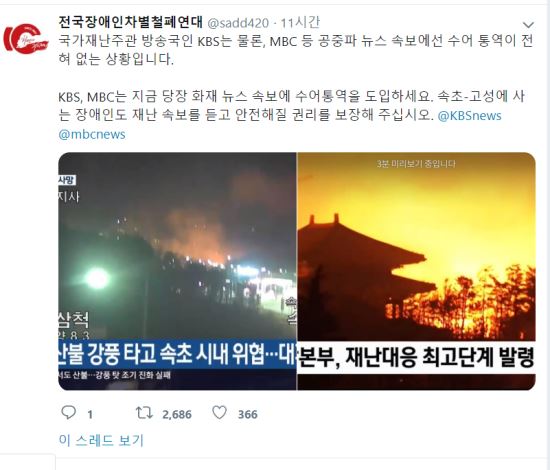Click the red profile avatar logo
Screen dimensions: 550x470
pos(26,39)
